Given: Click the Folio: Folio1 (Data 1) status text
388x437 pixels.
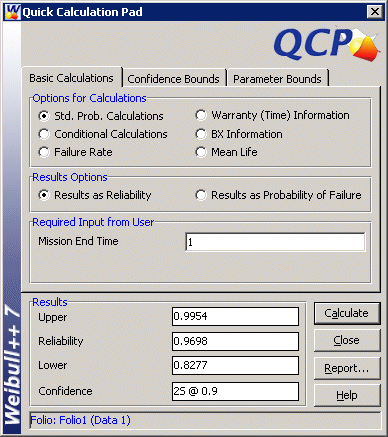Looking at the screenshot, I should coord(80,420).
